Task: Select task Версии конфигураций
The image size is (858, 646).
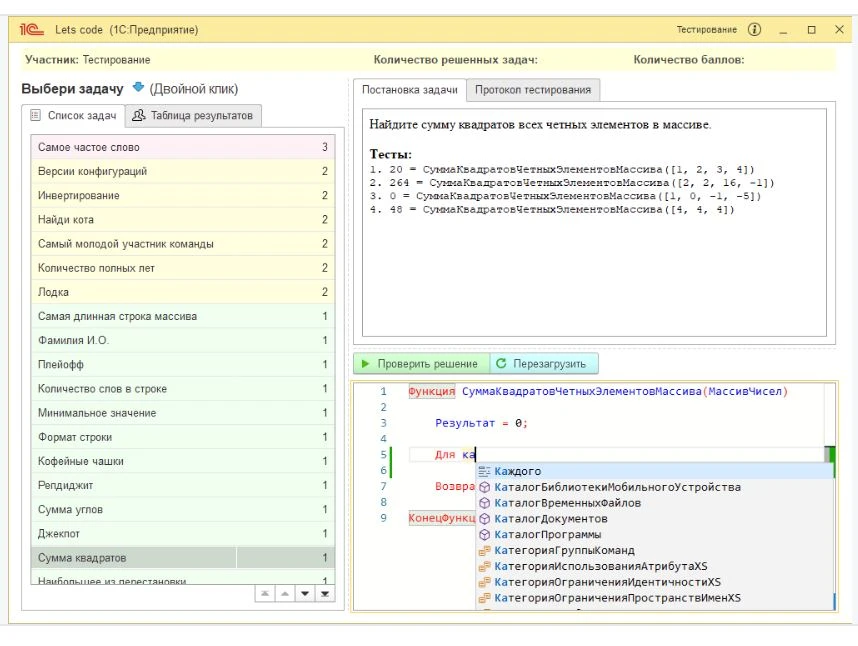Action: tap(183, 171)
